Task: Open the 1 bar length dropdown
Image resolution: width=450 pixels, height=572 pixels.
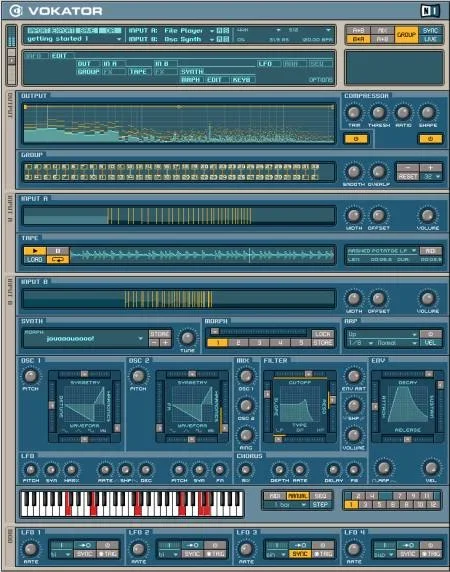Action: (x=286, y=505)
